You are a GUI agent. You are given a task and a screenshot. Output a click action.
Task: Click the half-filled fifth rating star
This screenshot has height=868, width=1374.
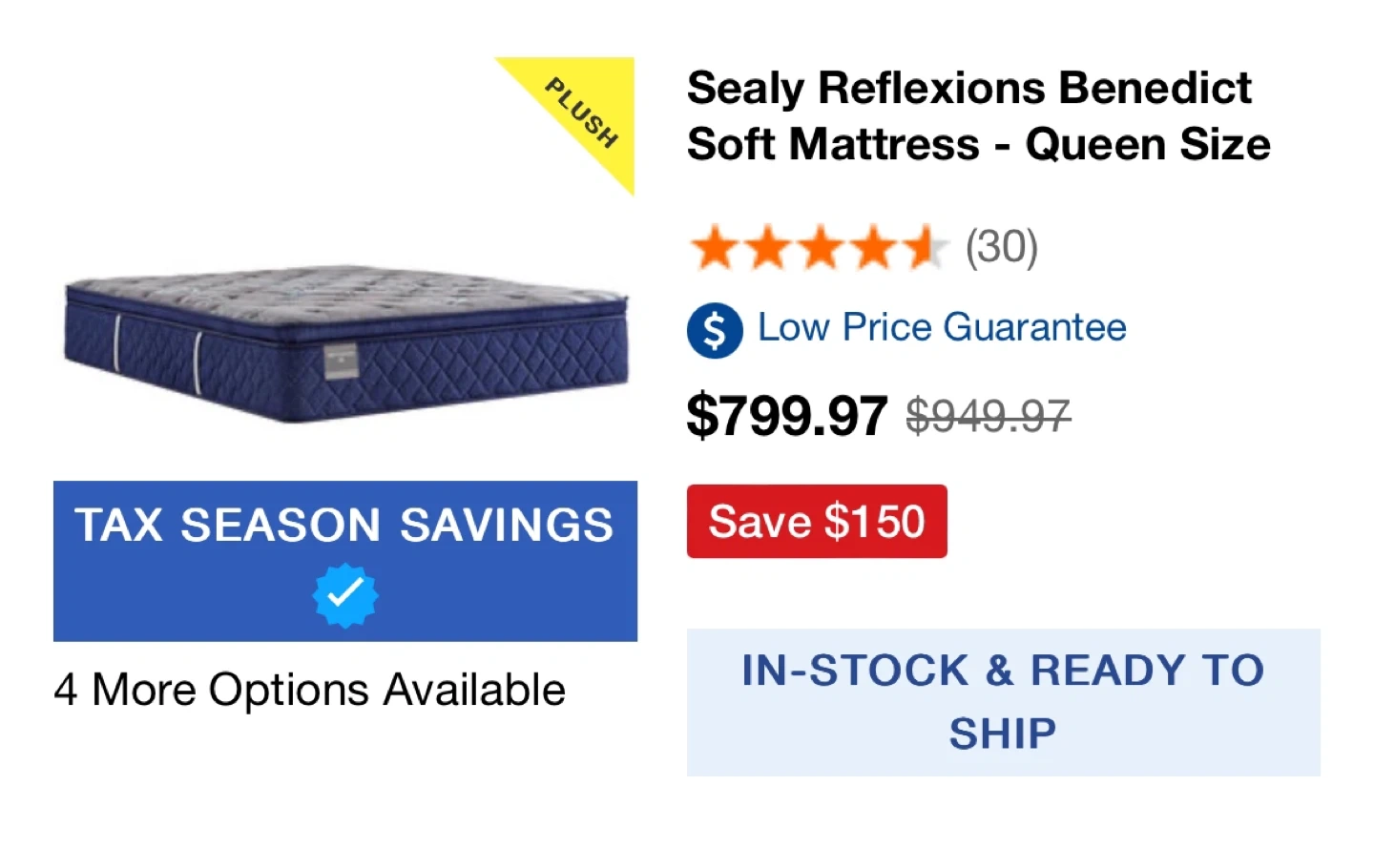(924, 248)
